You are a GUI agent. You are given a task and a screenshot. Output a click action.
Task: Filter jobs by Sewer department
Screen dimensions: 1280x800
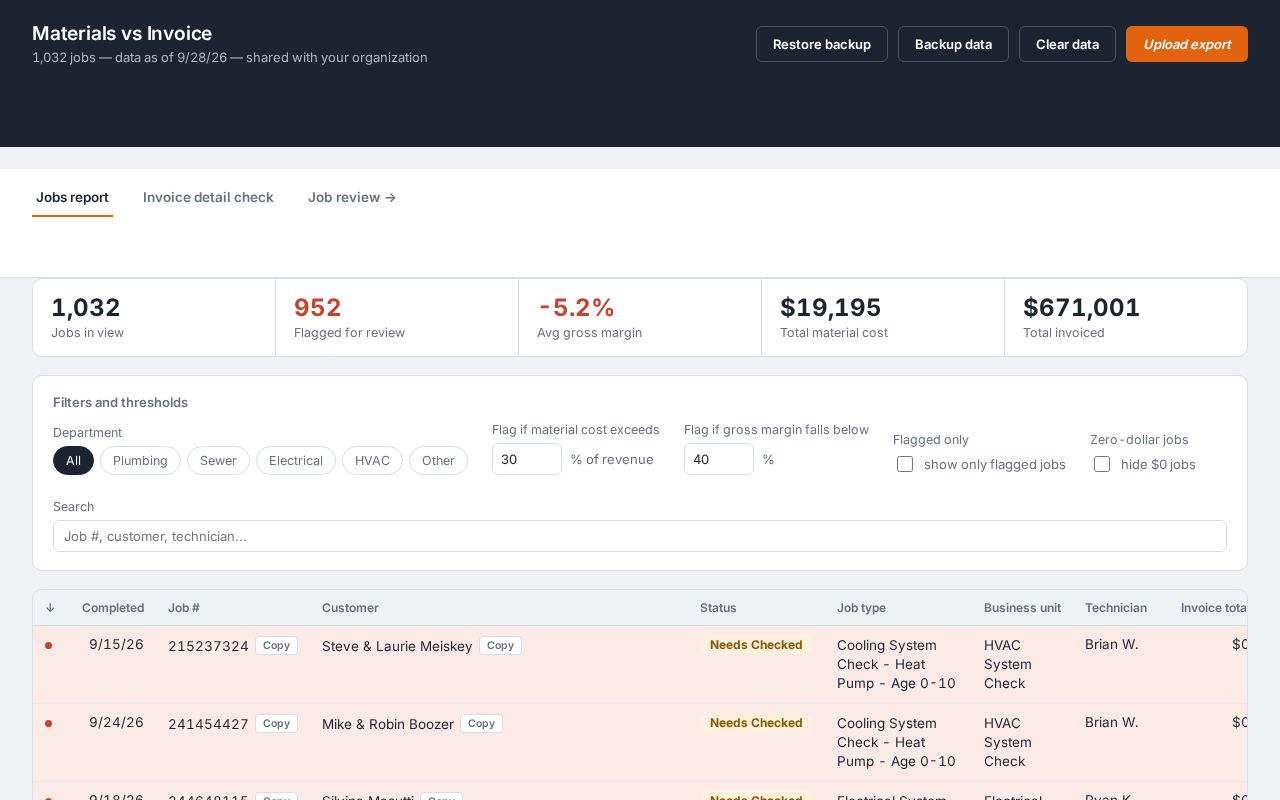[x=218, y=460]
